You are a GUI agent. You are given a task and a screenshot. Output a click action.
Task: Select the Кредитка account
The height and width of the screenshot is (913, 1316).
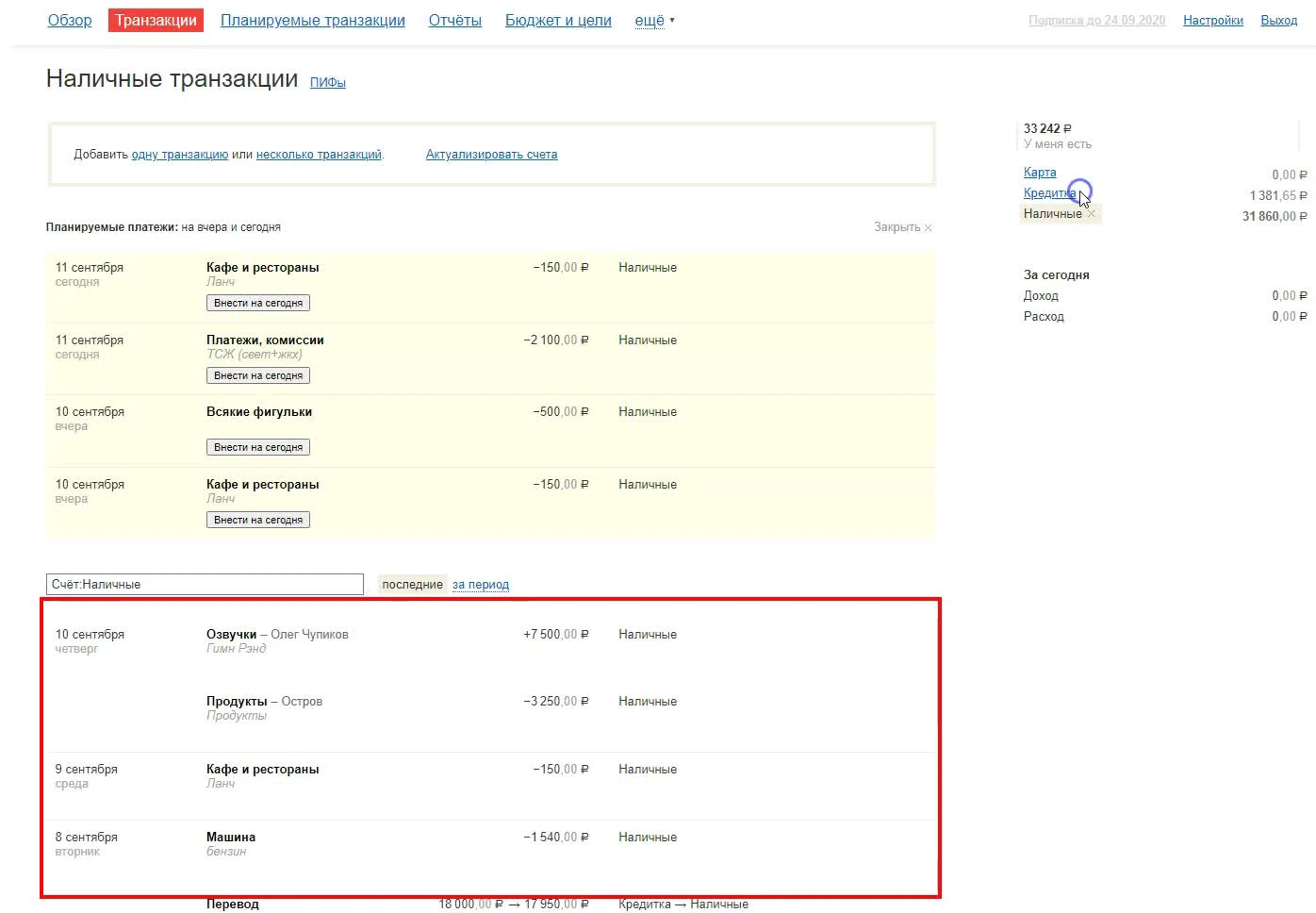point(1049,192)
